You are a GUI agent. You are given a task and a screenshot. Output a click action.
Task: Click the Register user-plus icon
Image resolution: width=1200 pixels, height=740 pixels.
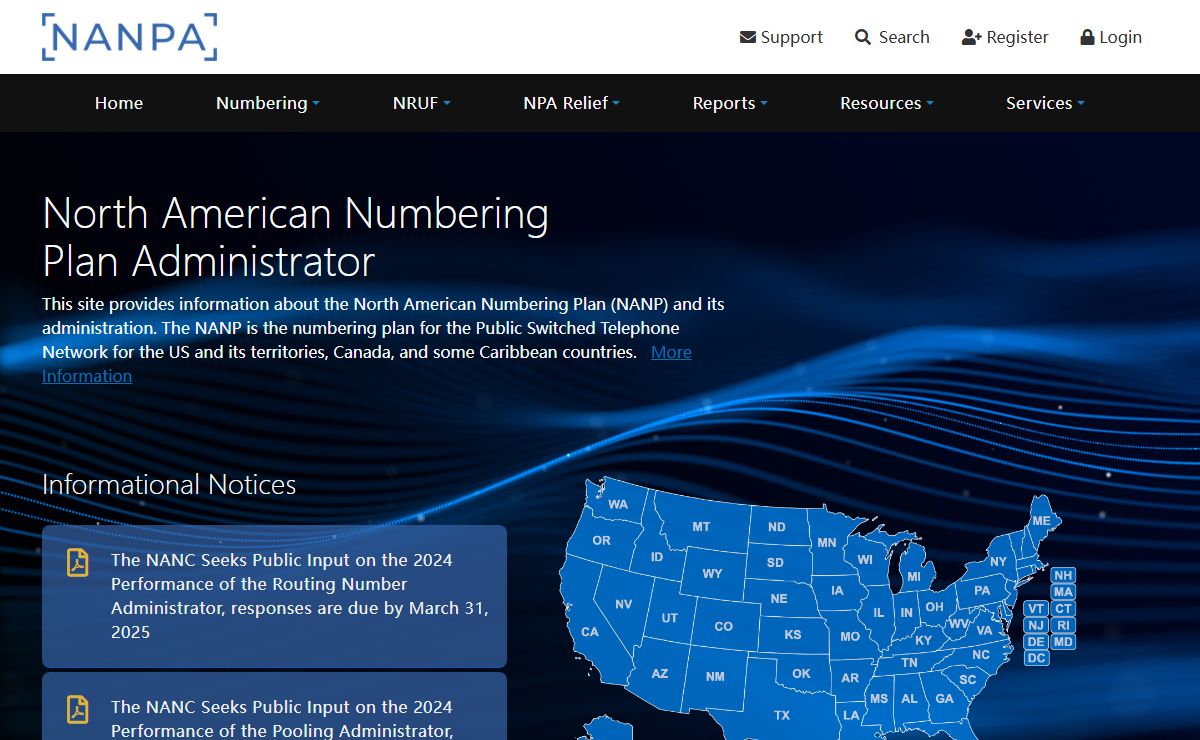971,37
